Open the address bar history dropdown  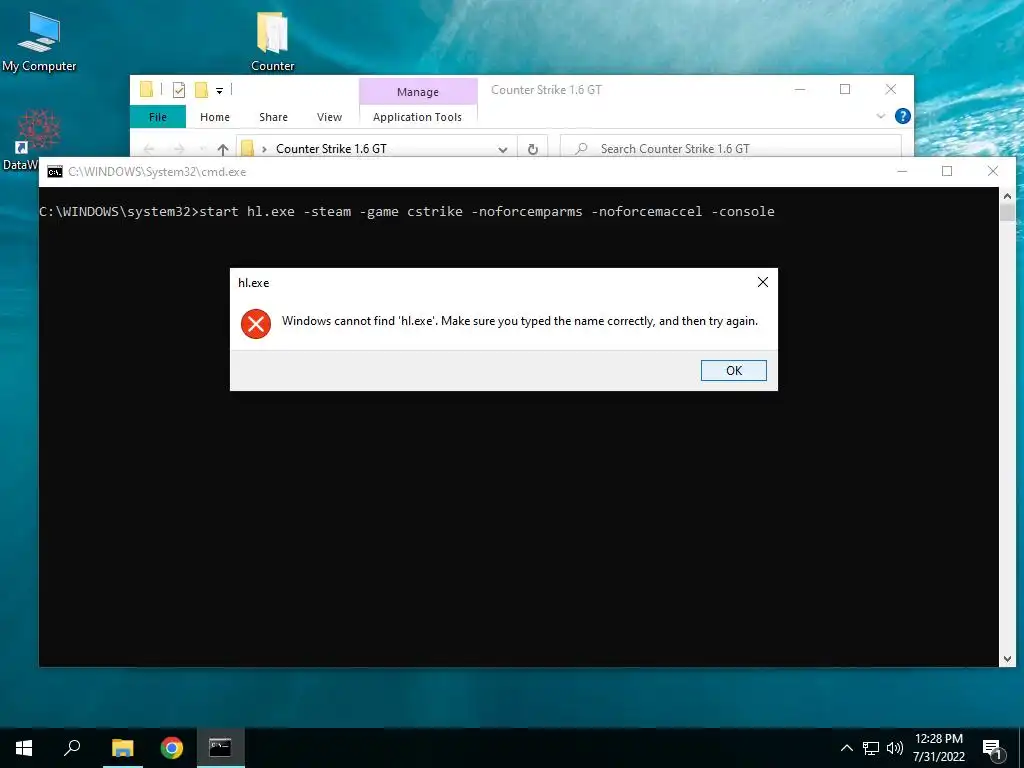502,150
